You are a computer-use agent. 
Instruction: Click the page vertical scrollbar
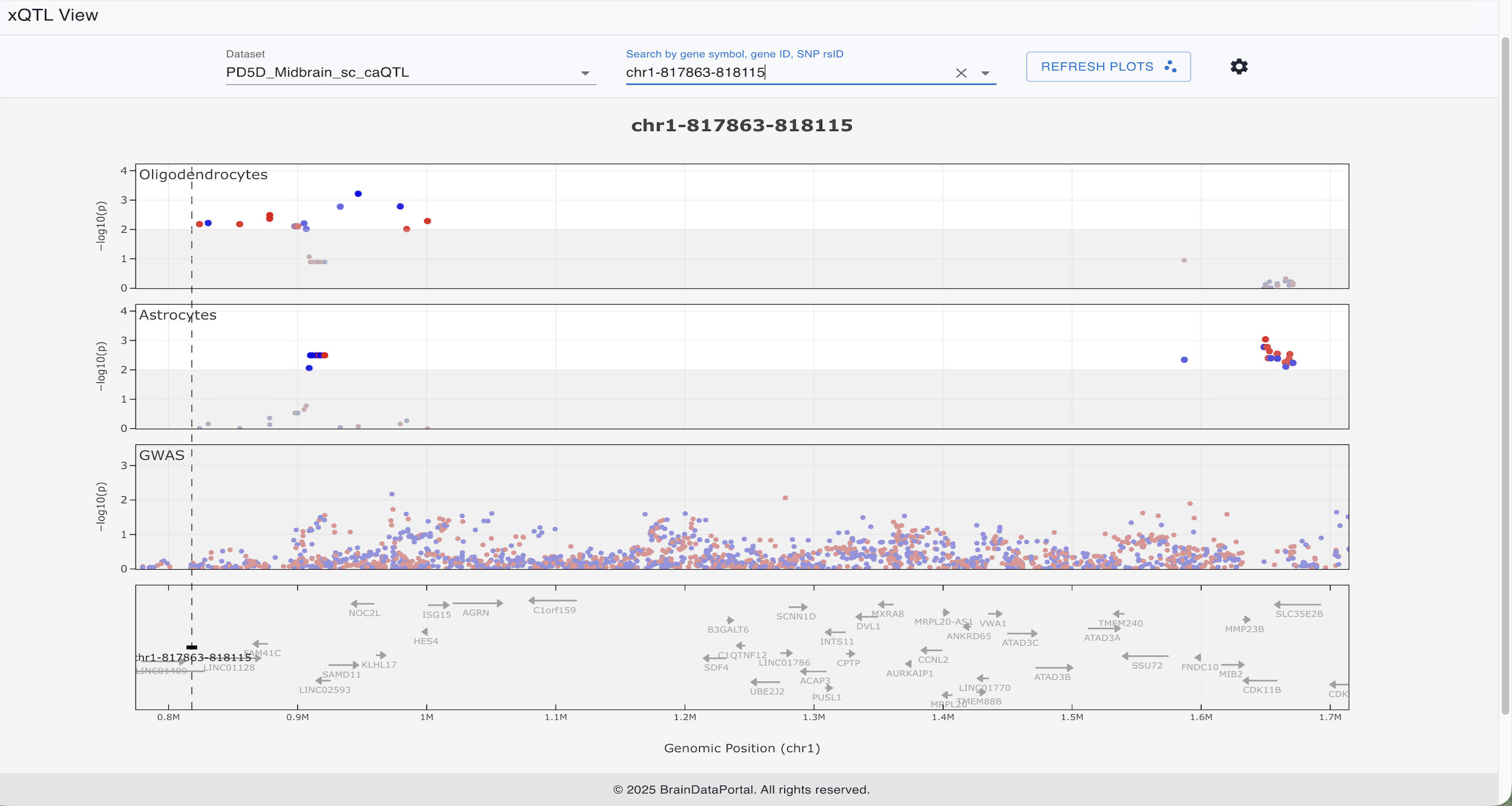[x=1505, y=375]
